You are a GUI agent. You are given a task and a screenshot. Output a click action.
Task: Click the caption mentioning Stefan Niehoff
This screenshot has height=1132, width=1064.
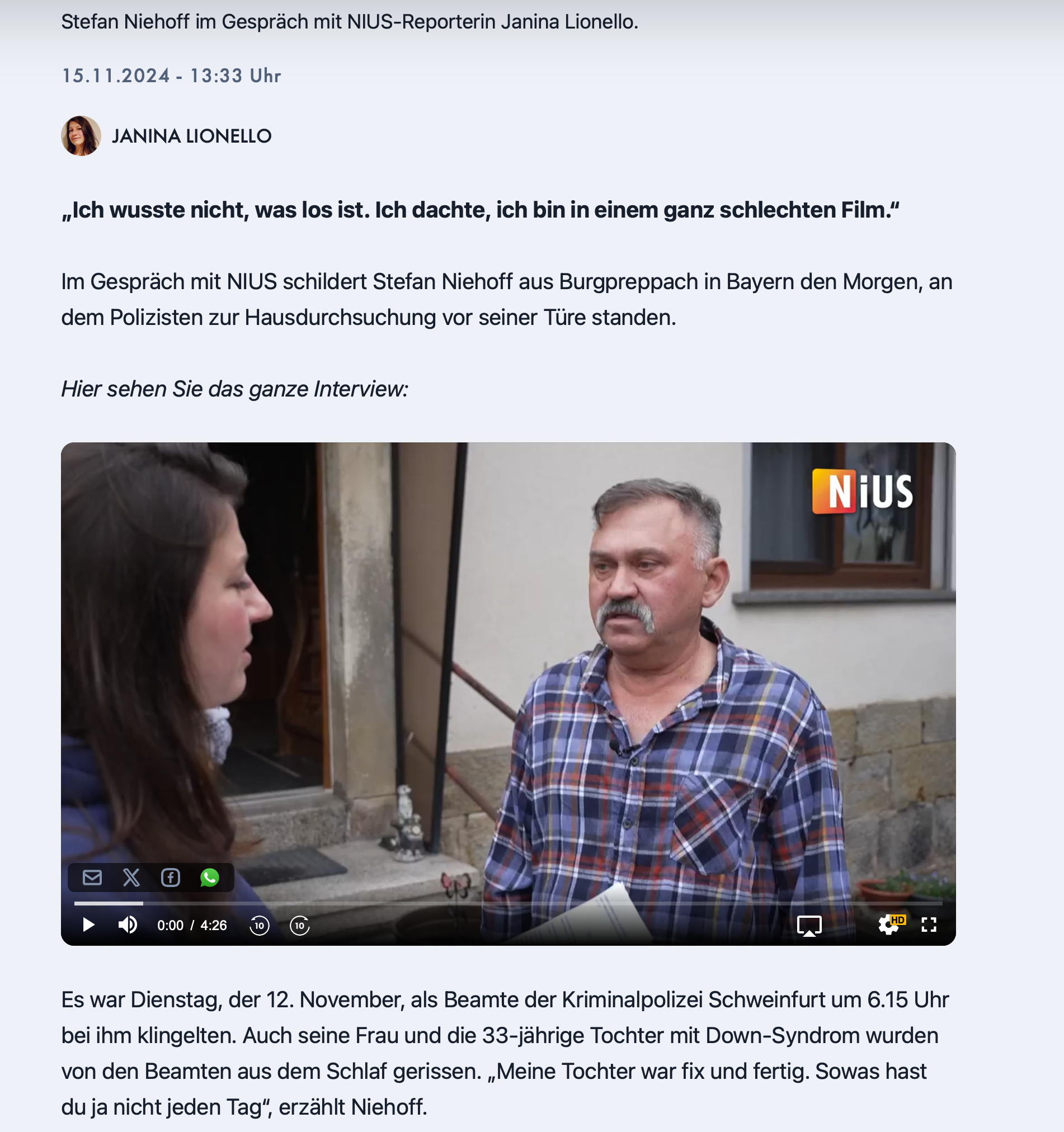click(350, 22)
